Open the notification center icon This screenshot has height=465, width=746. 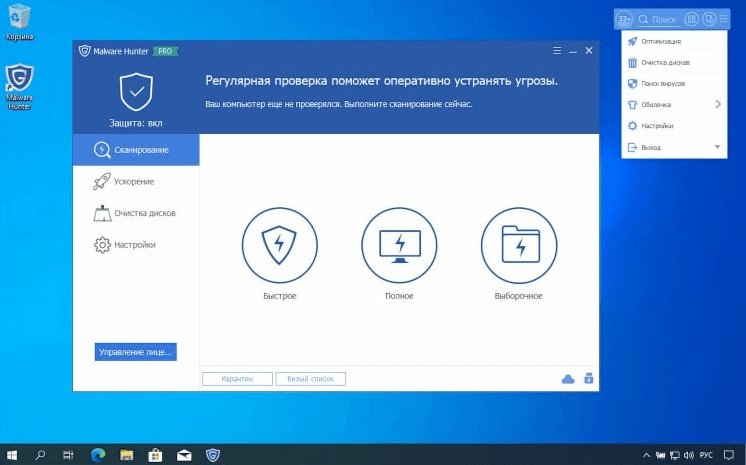pyautogui.click(x=728, y=455)
